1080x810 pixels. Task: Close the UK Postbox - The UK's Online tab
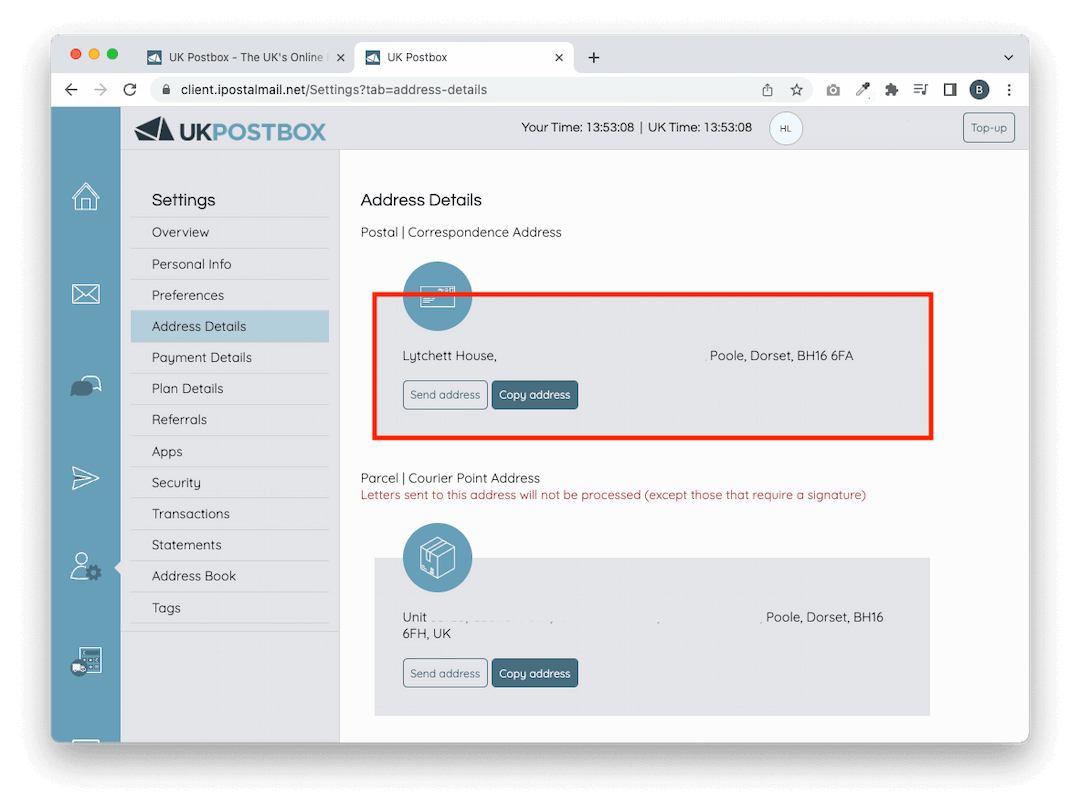tap(340, 58)
